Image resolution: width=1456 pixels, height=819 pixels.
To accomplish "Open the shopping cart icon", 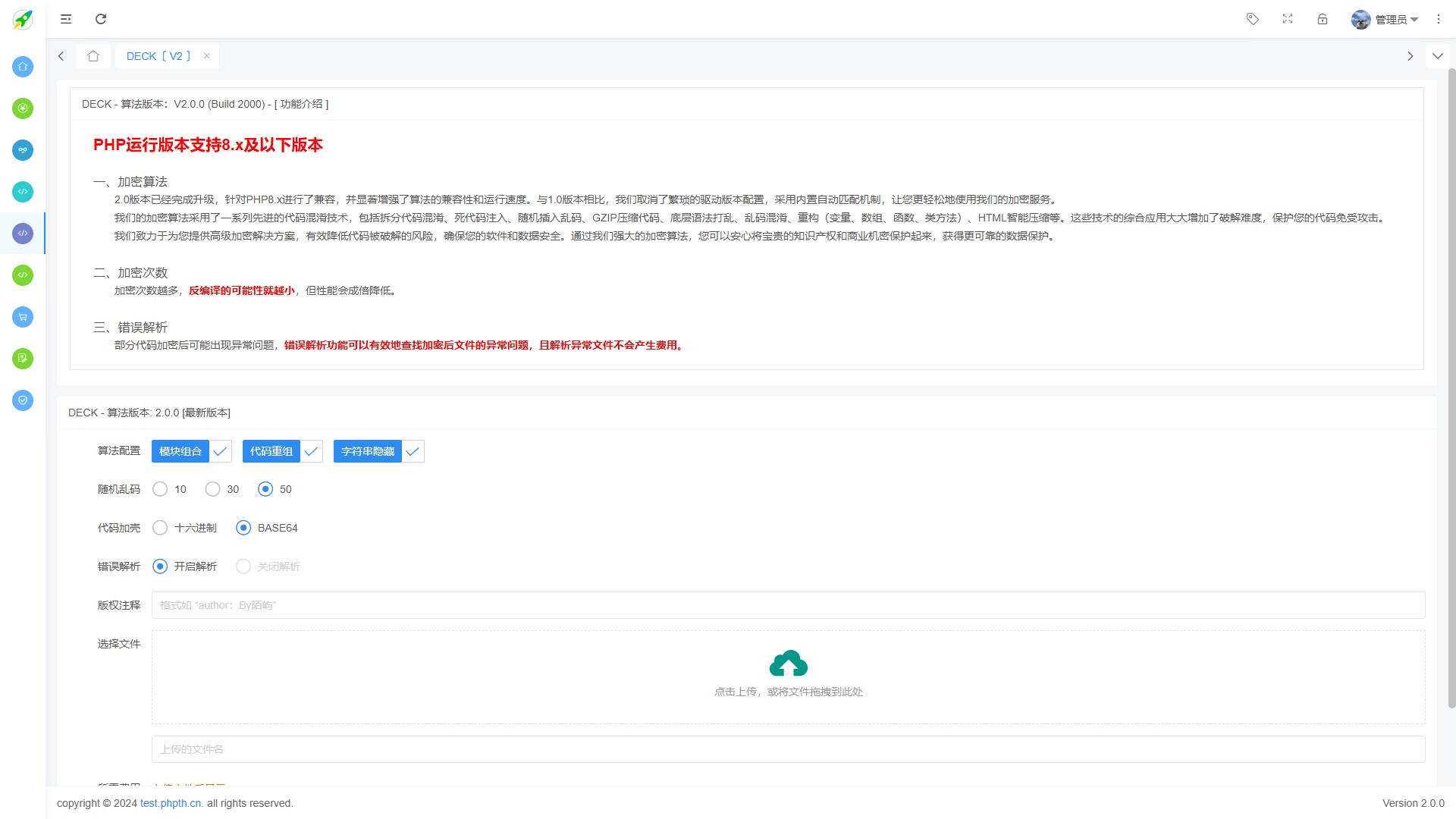I will [x=22, y=317].
